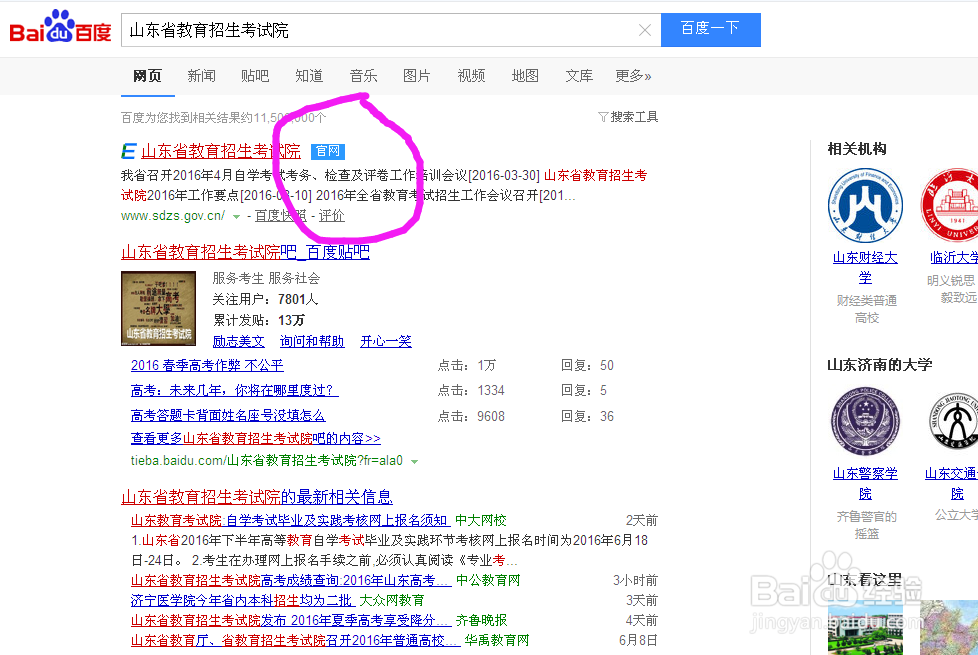Go to the 知道 tab

pyautogui.click(x=309, y=76)
